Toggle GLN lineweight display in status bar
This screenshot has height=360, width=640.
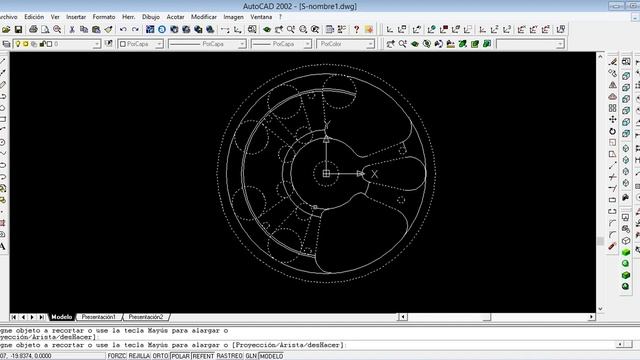(251, 356)
